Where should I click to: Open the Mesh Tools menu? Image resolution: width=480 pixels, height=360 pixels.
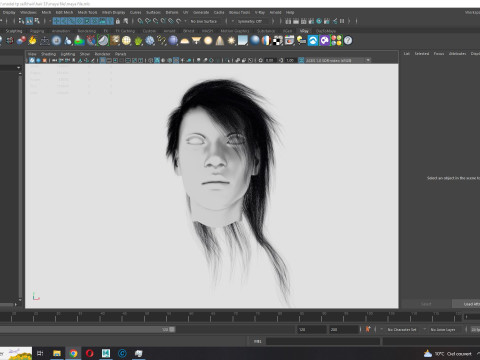[87, 12]
